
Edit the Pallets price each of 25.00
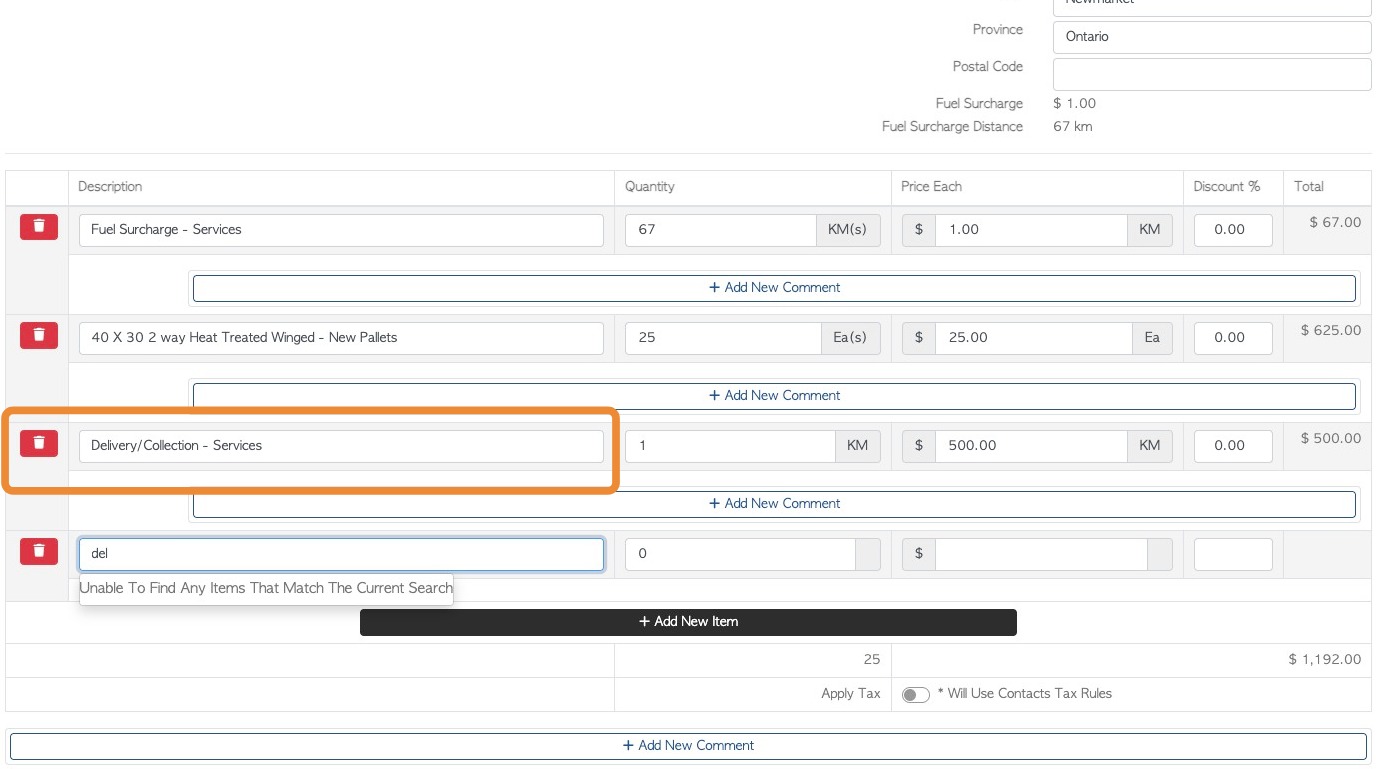tap(1033, 338)
